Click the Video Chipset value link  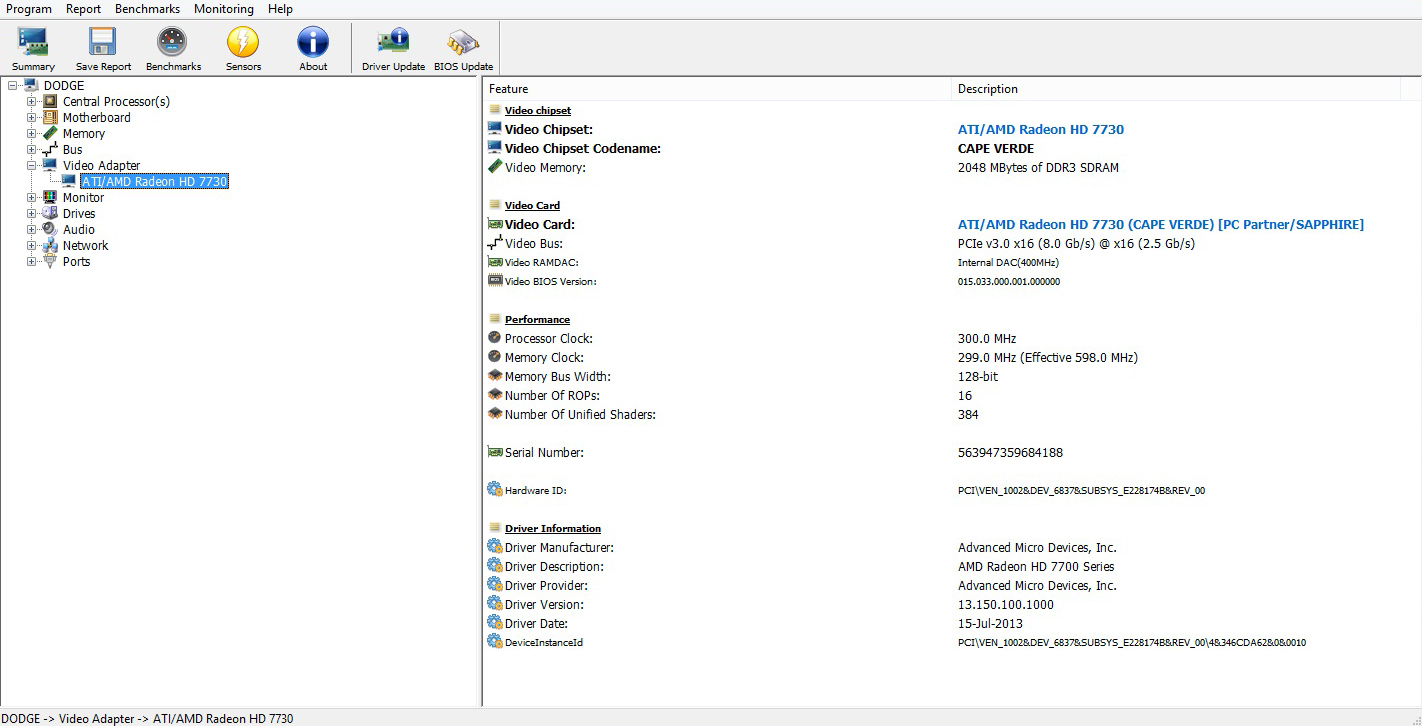pos(1041,129)
